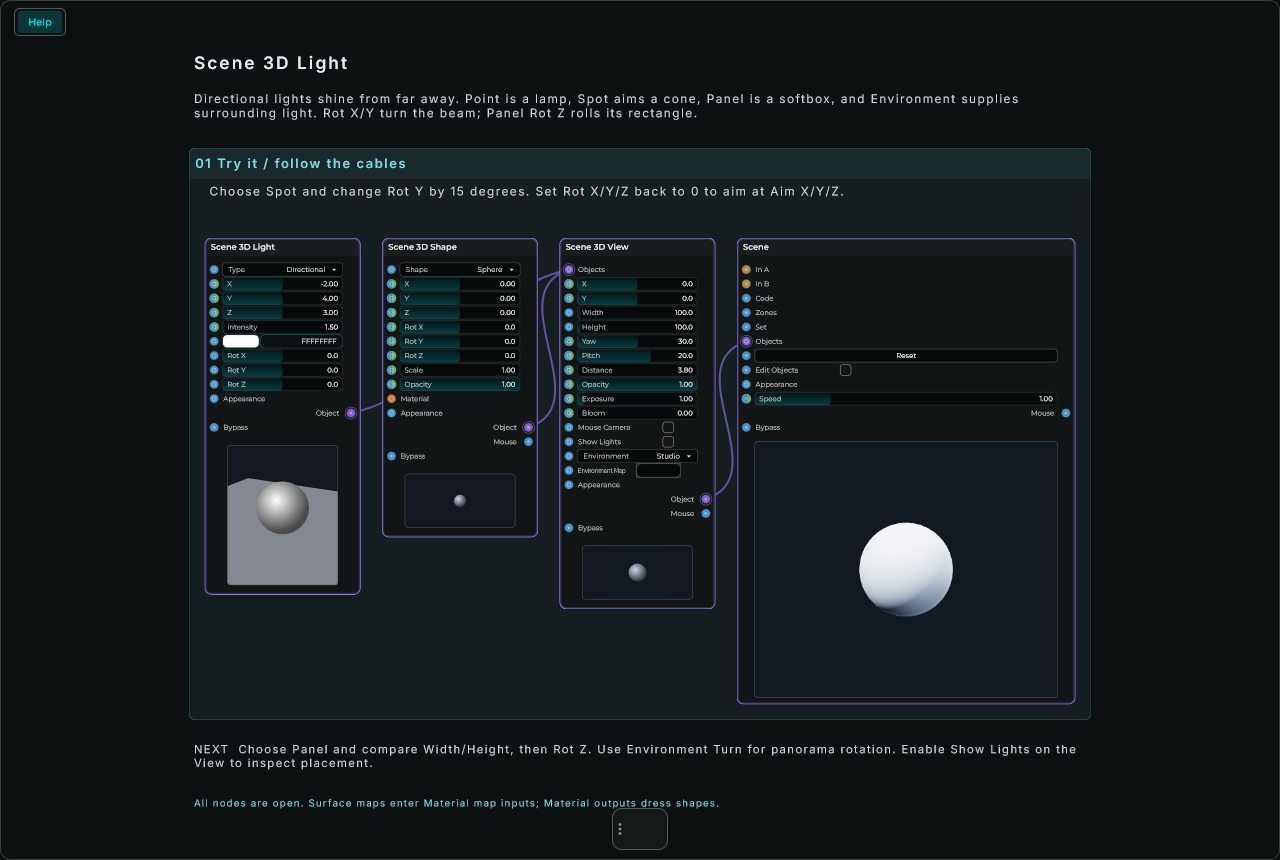The image size is (1280, 860).
Task: Click the Object output port on Scene 3D View
Action: (706, 499)
